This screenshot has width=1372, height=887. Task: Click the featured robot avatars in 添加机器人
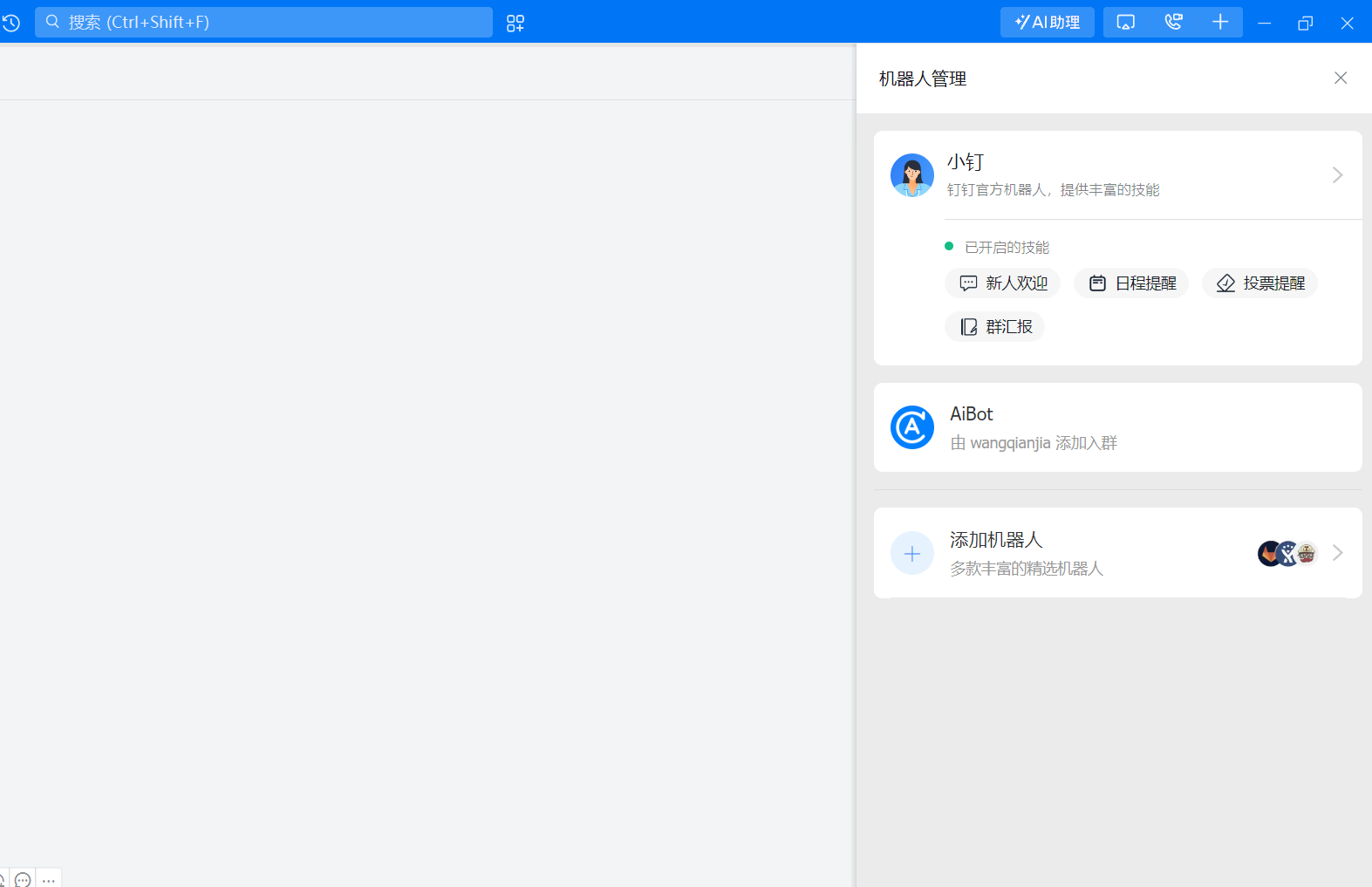(1287, 553)
